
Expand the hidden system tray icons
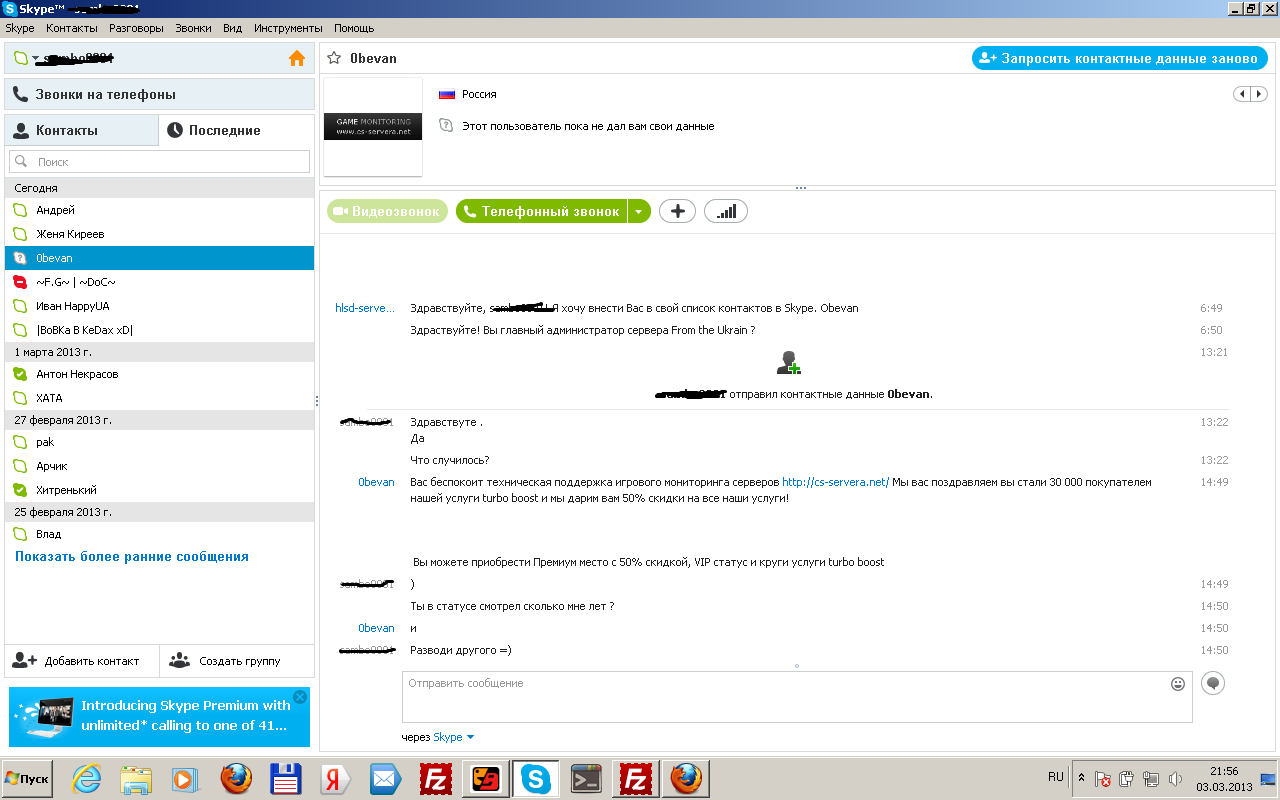coord(1081,778)
